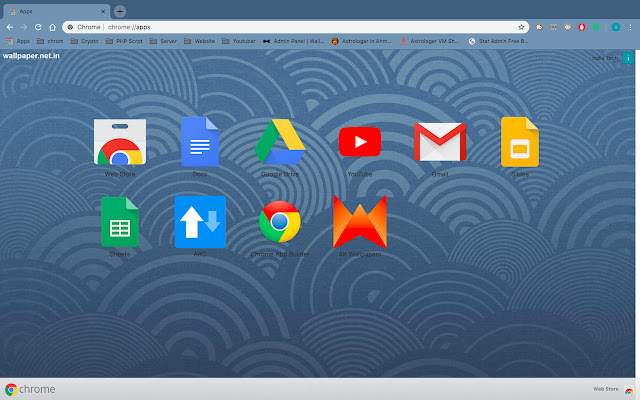
Task: Launch the 4K Wallpapers app
Action: click(360, 222)
